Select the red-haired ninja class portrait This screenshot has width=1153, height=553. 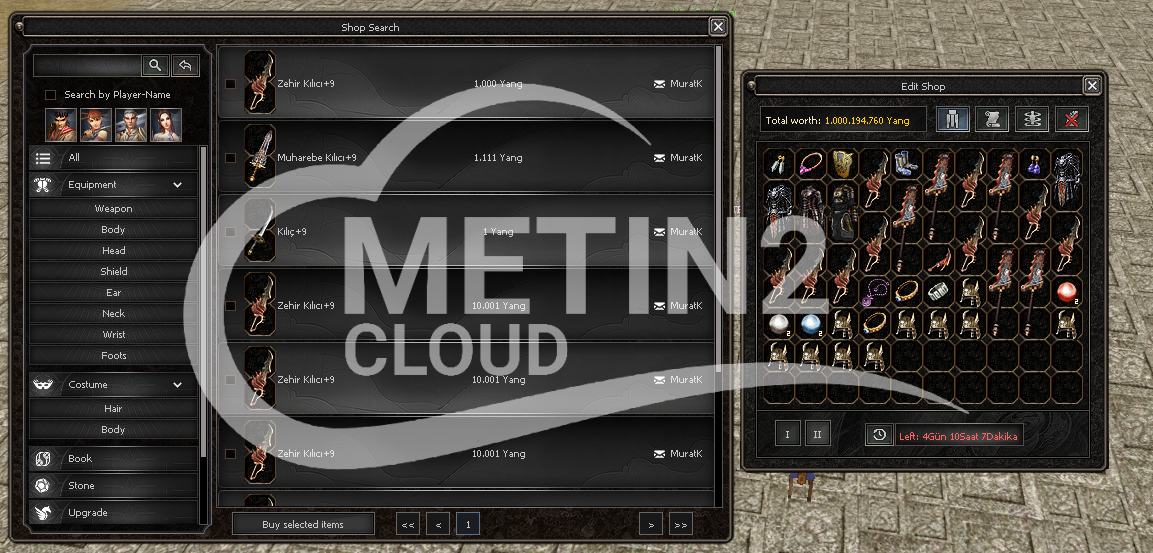click(x=96, y=125)
